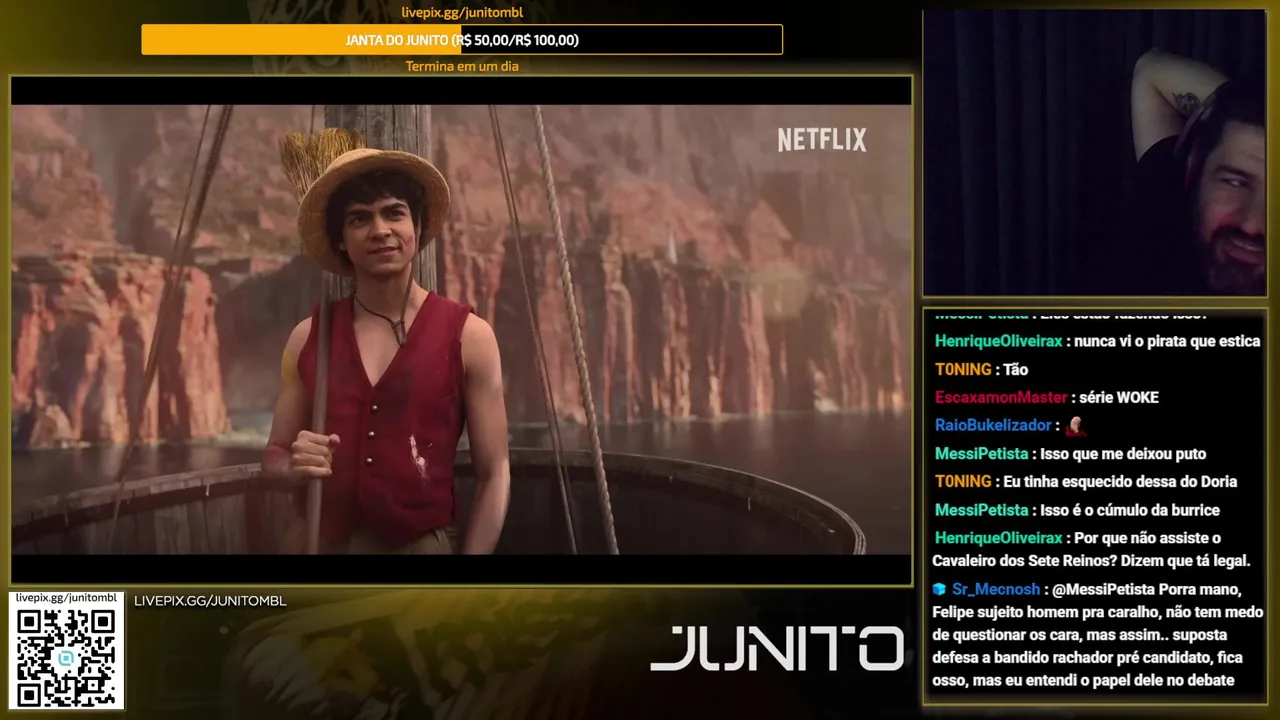Click the One Piece video frame

click(461, 329)
